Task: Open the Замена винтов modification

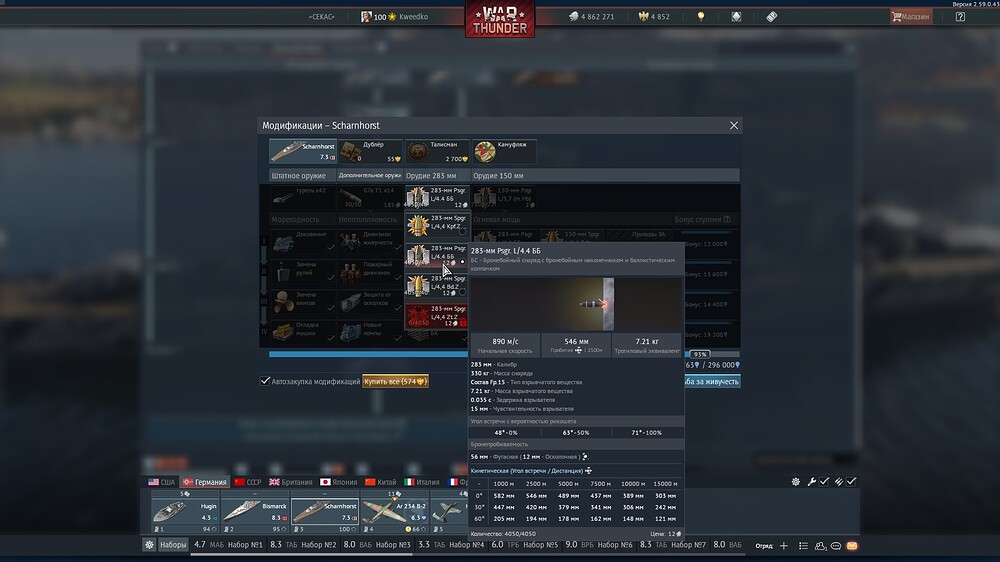Action: point(302,302)
